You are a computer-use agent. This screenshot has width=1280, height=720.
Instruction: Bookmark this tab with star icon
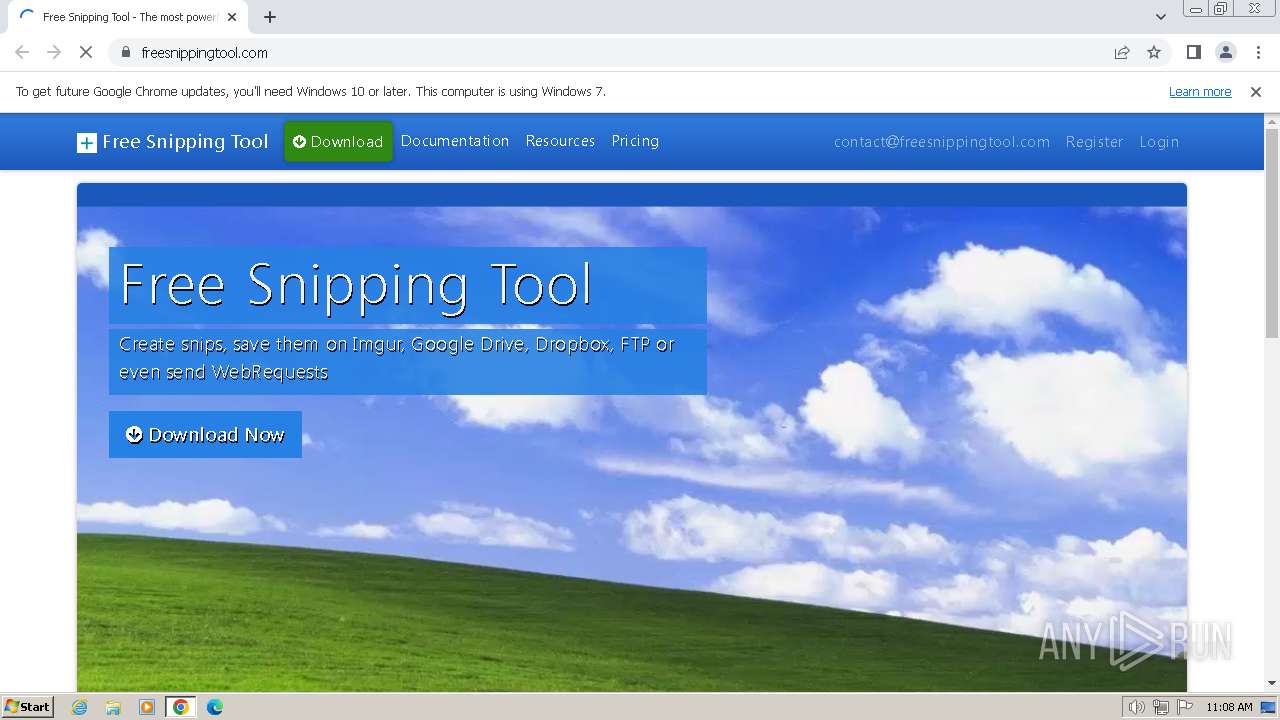(x=1154, y=53)
